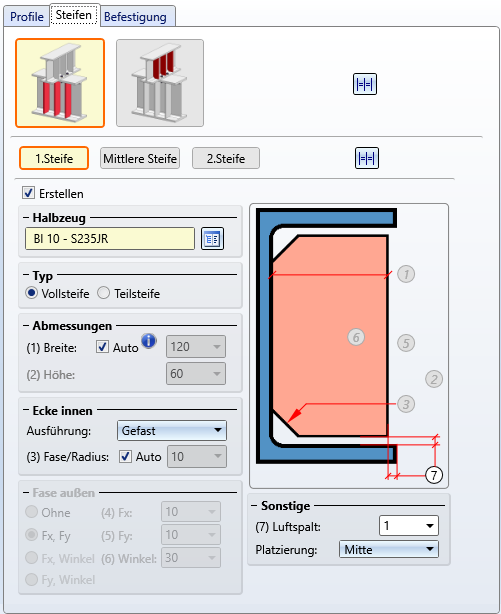This screenshot has height=614, width=501.
Task: Select the Mittlere Steife button
Action: click(x=140, y=158)
